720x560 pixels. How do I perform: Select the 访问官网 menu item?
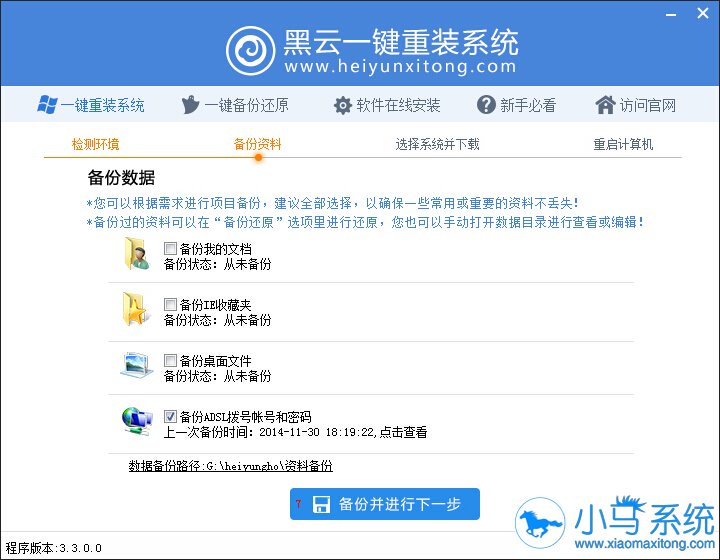click(x=636, y=105)
